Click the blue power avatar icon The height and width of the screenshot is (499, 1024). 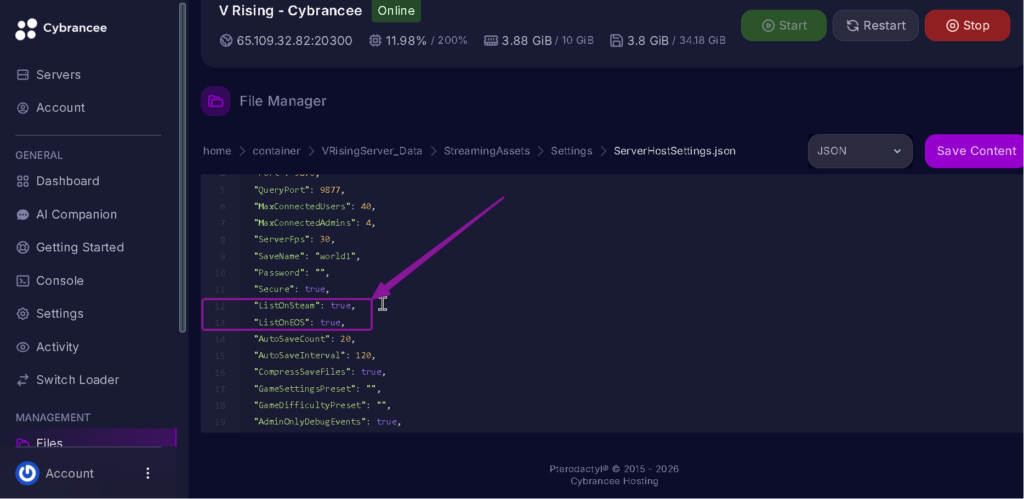(x=27, y=473)
